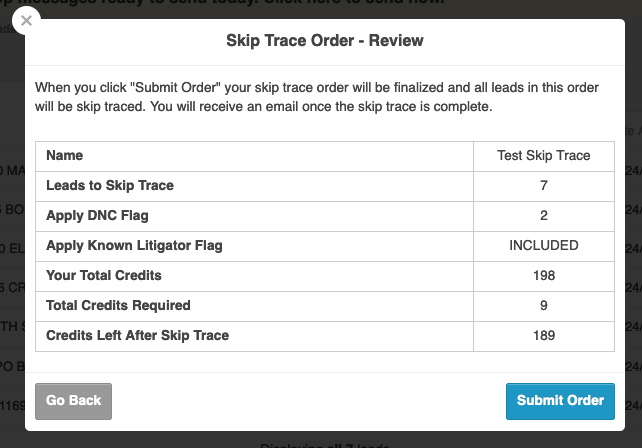Select the Name row label
This screenshot has width=642, height=448.
(65, 156)
